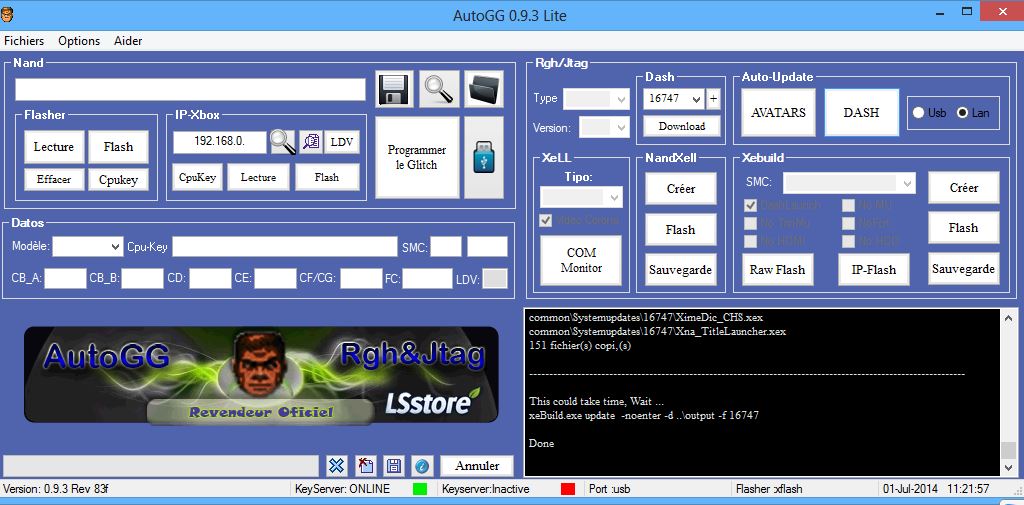Open the Fichiers menu
Screen dimensions: 1024x505
[24, 41]
